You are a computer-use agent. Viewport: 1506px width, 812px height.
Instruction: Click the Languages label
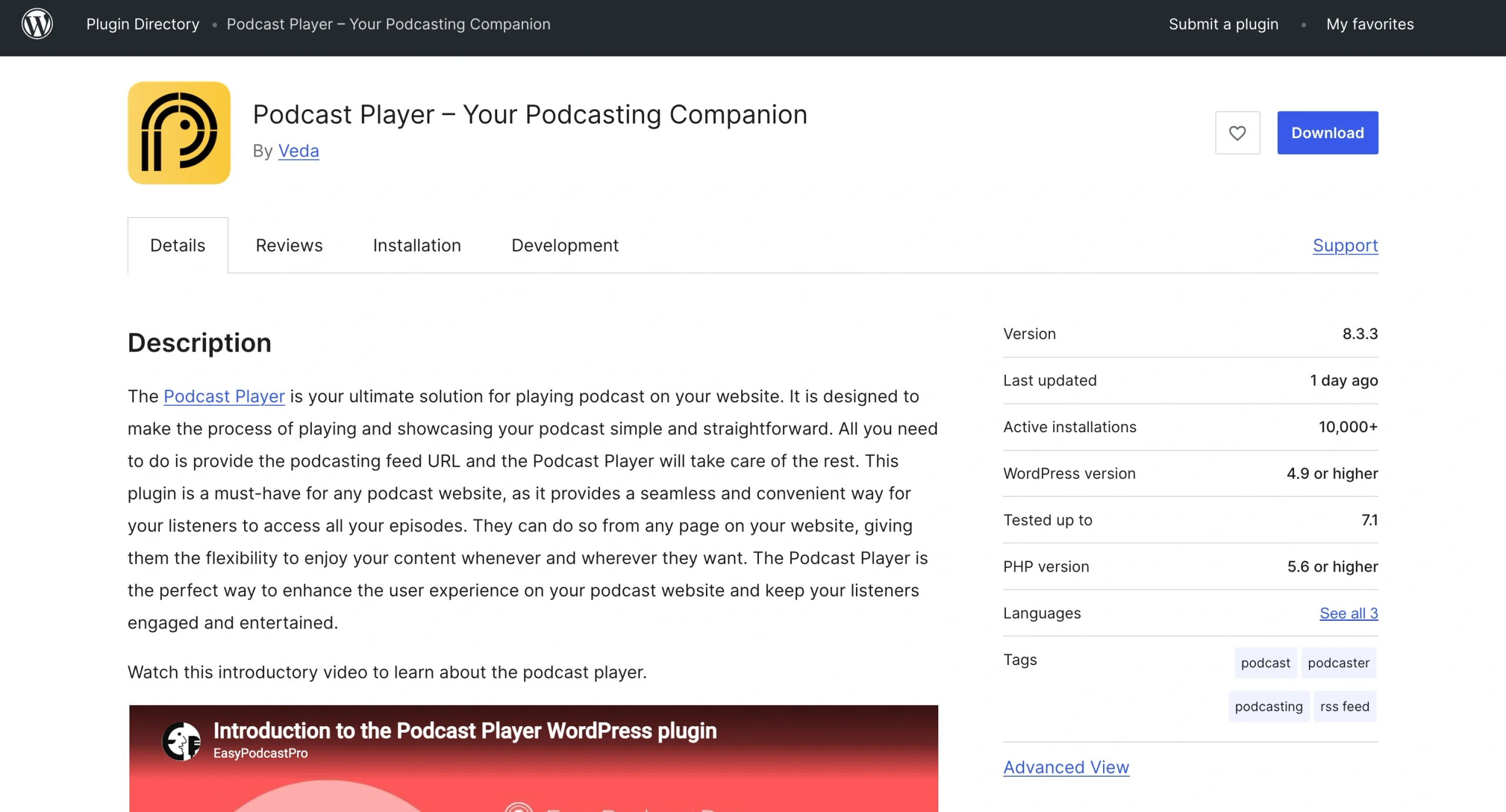point(1042,613)
